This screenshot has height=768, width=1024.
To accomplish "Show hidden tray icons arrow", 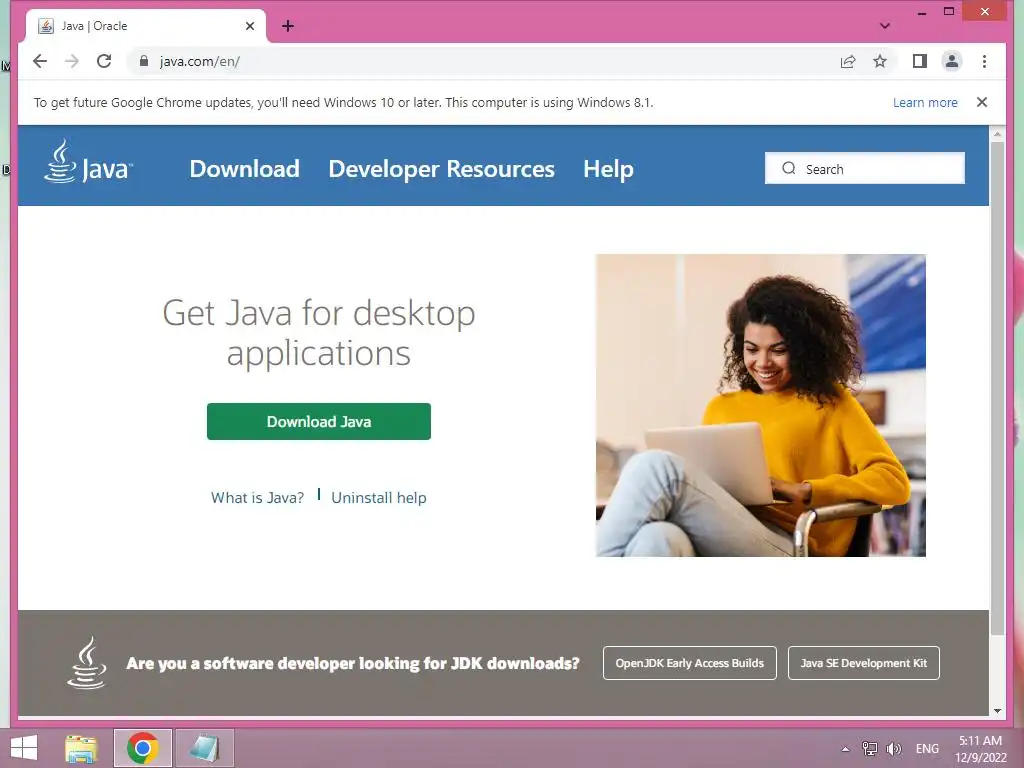I will tap(845, 749).
